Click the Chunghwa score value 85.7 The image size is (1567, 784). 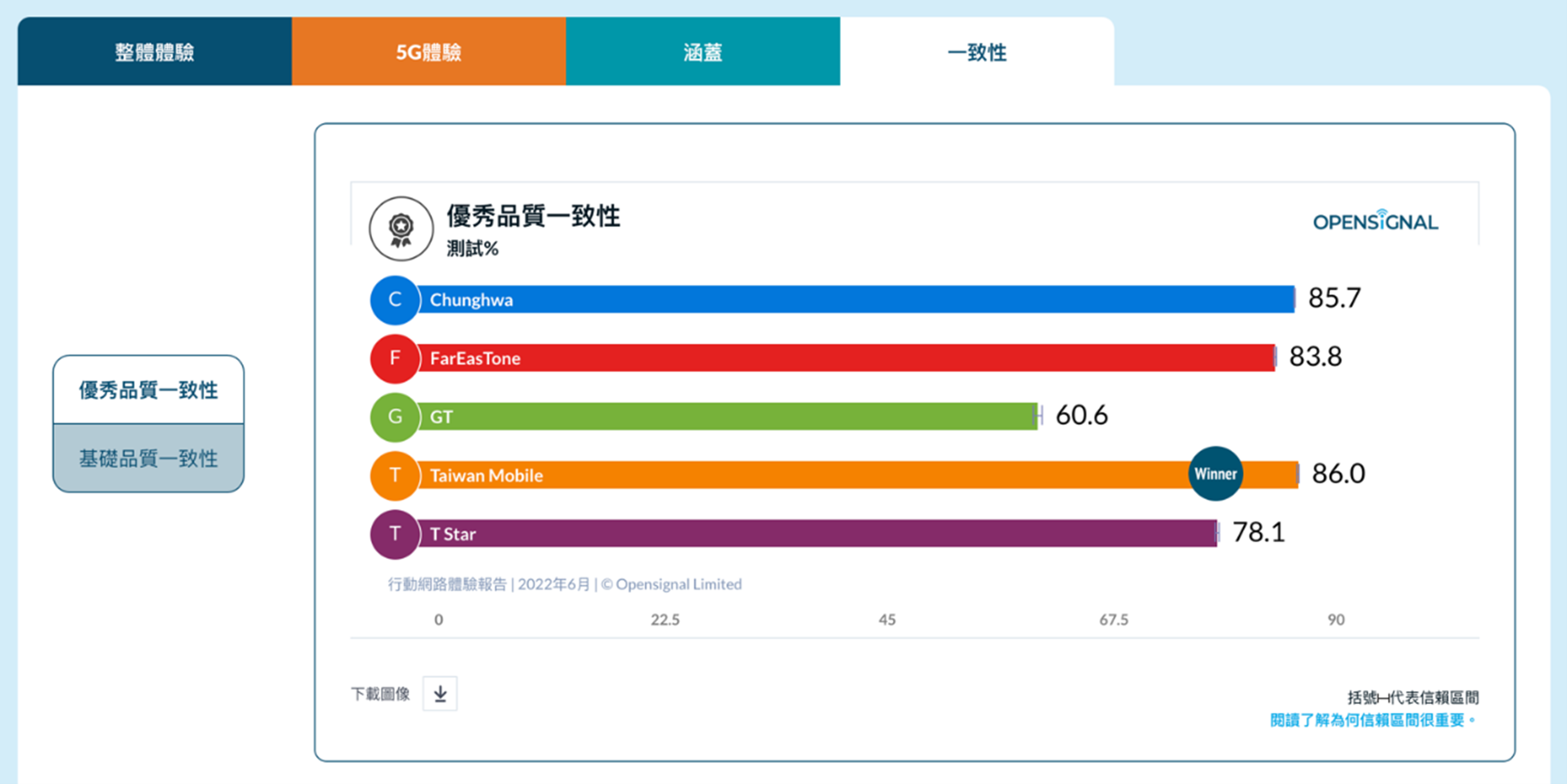(x=1335, y=297)
